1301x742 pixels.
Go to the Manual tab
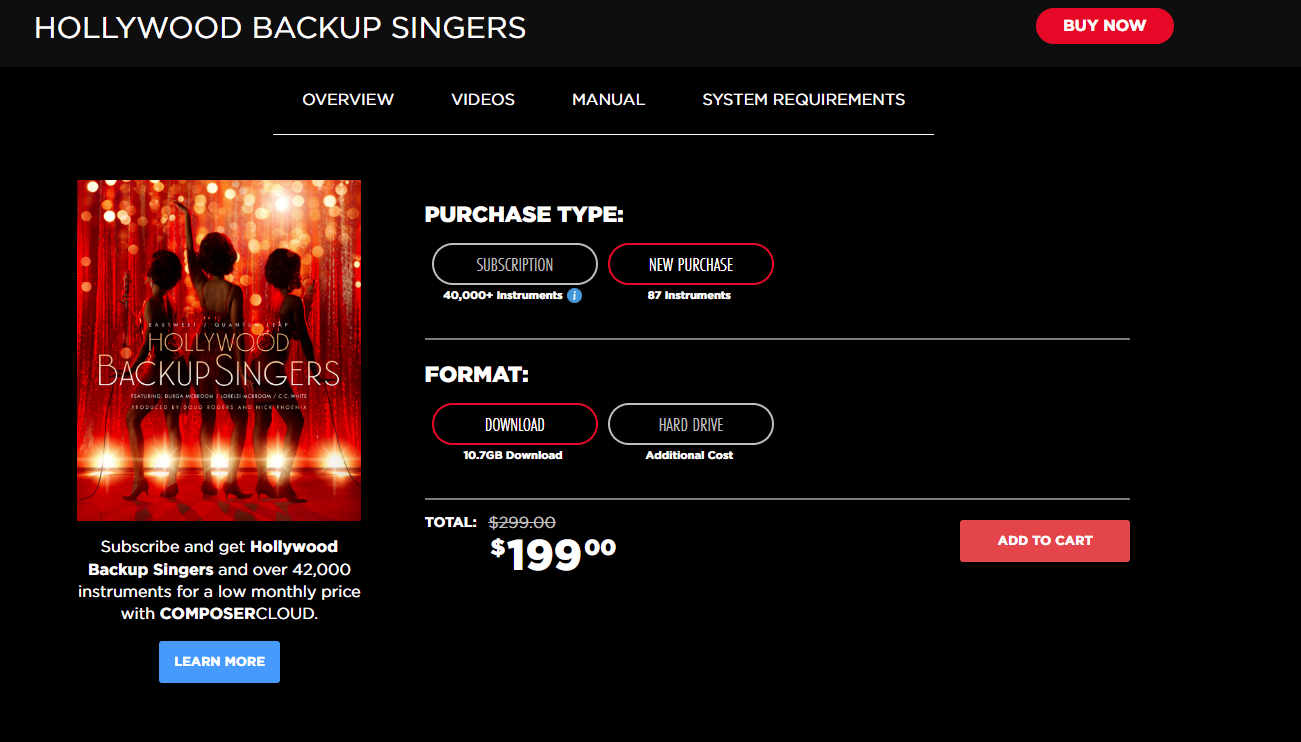tap(608, 100)
